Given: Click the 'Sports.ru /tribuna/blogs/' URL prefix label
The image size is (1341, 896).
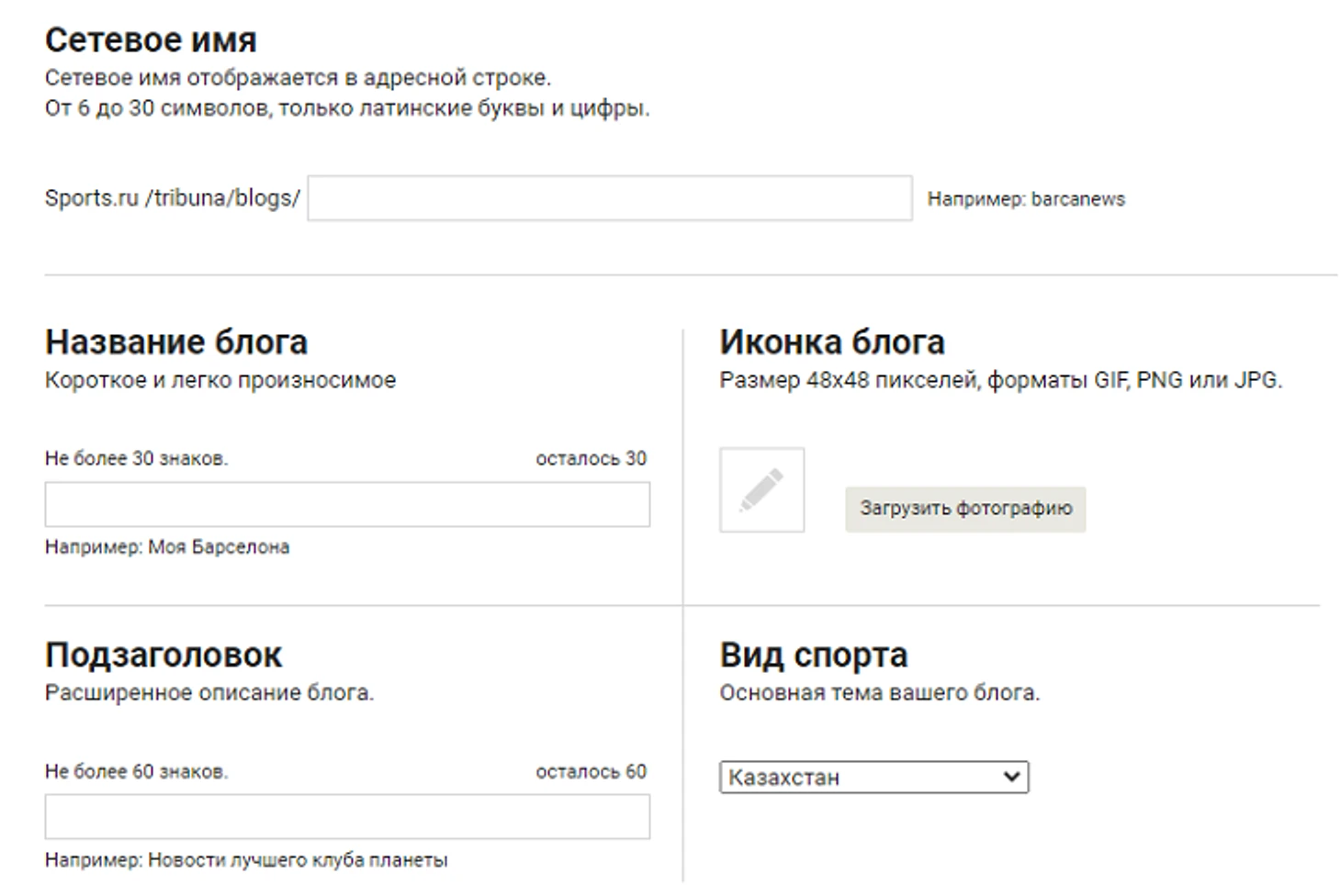Looking at the screenshot, I should (x=173, y=198).
